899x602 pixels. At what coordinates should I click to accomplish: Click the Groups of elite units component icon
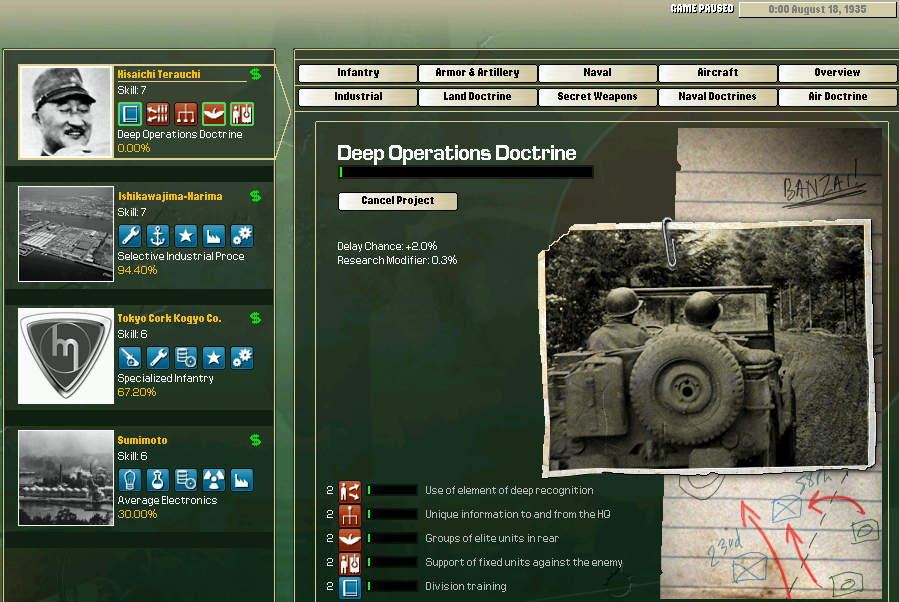350,539
